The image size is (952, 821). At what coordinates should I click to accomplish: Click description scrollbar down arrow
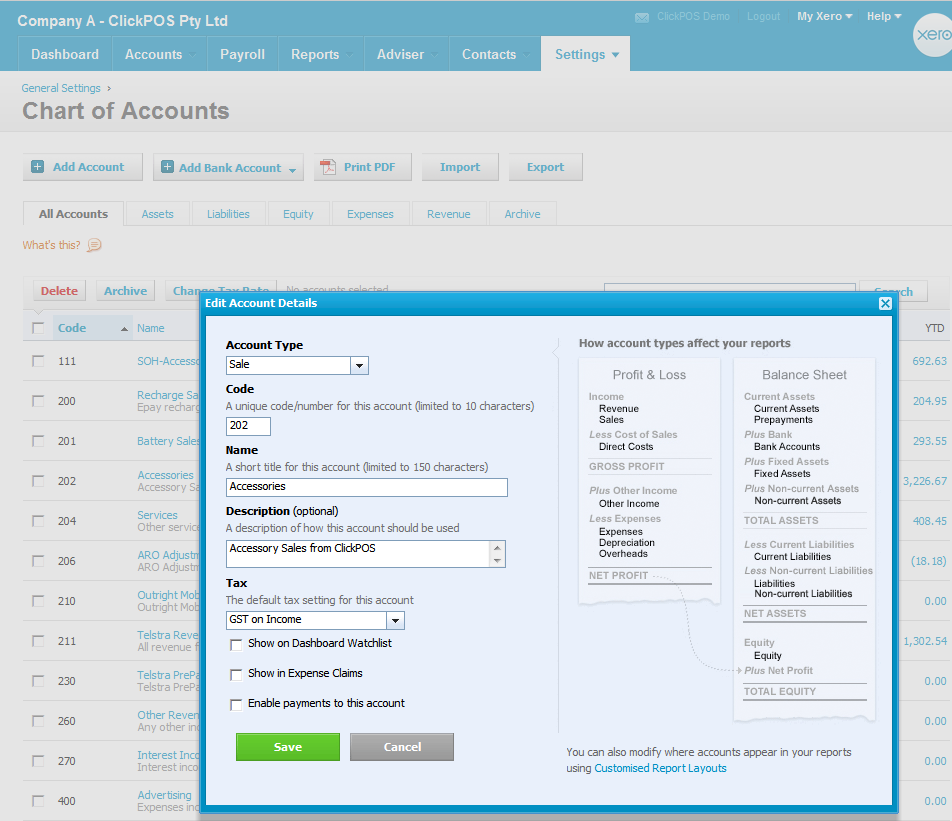(x=497, y=560)
